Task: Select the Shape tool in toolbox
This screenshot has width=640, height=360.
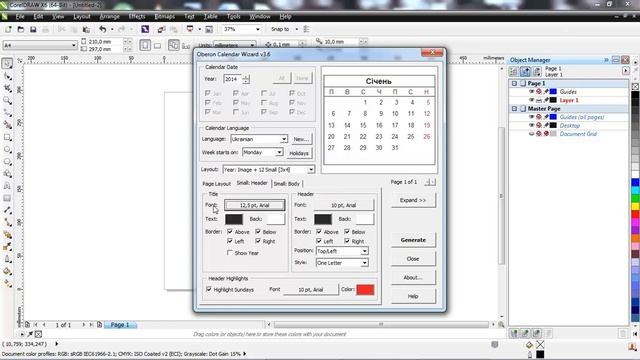Action: click(7, 76)
